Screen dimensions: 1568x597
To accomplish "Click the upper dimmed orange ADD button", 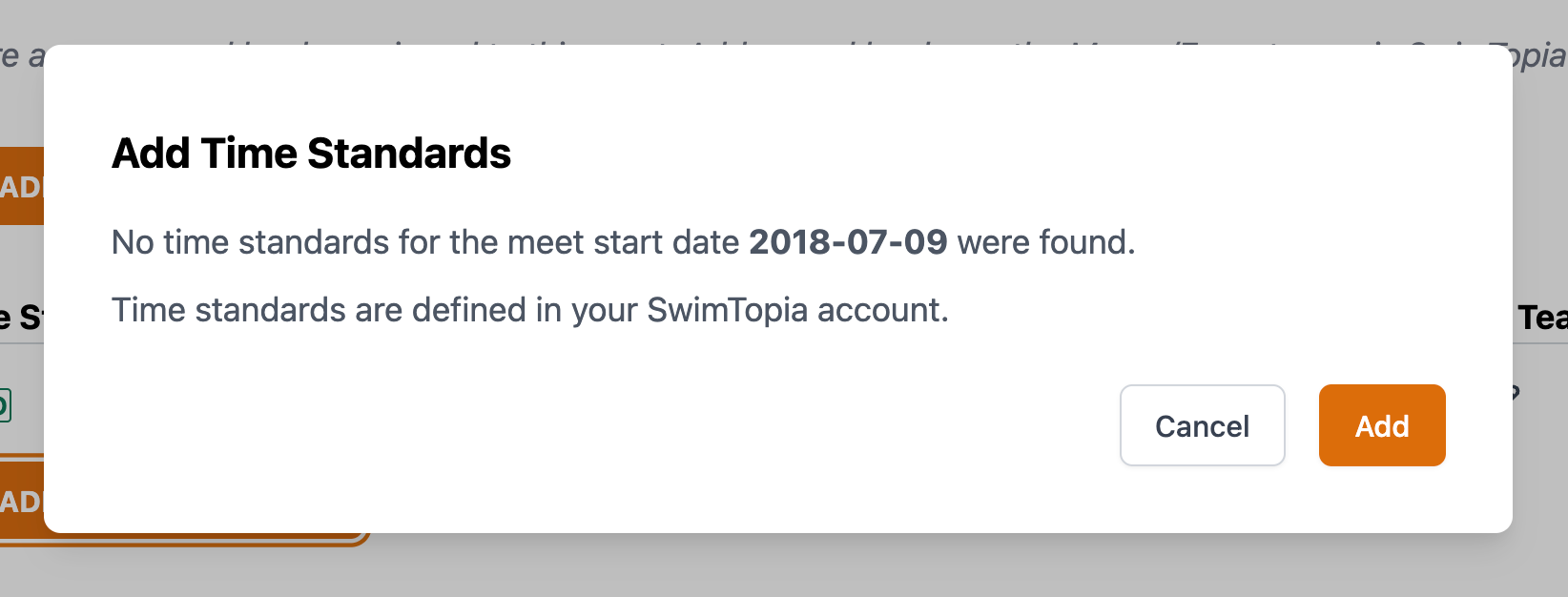I will point(21,186).
